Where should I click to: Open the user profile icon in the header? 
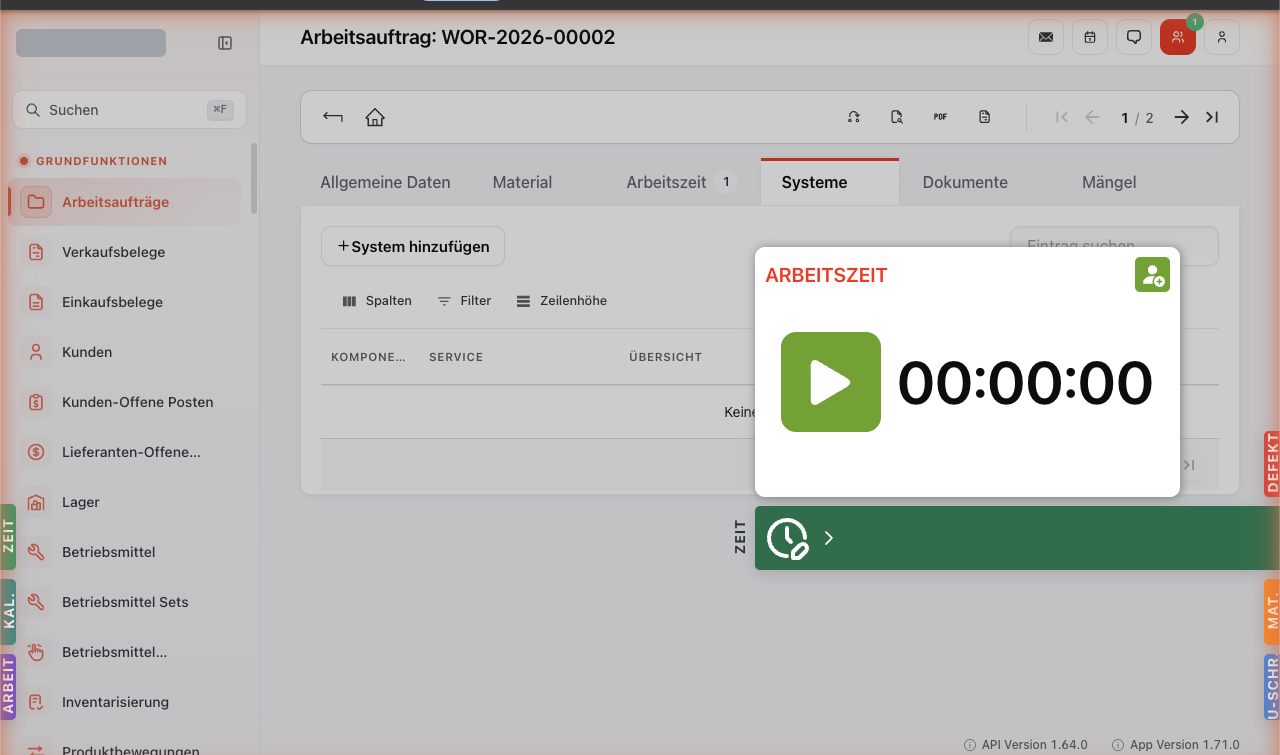(x=1222, y=37)
